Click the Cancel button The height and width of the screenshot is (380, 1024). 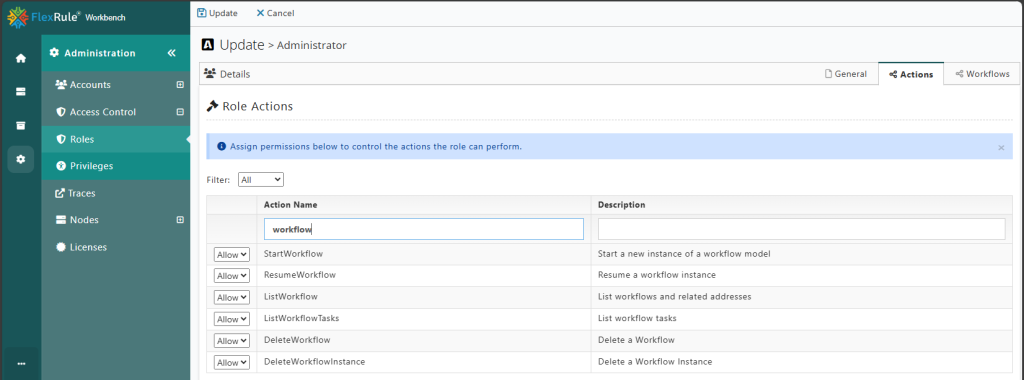pos(275,13)
